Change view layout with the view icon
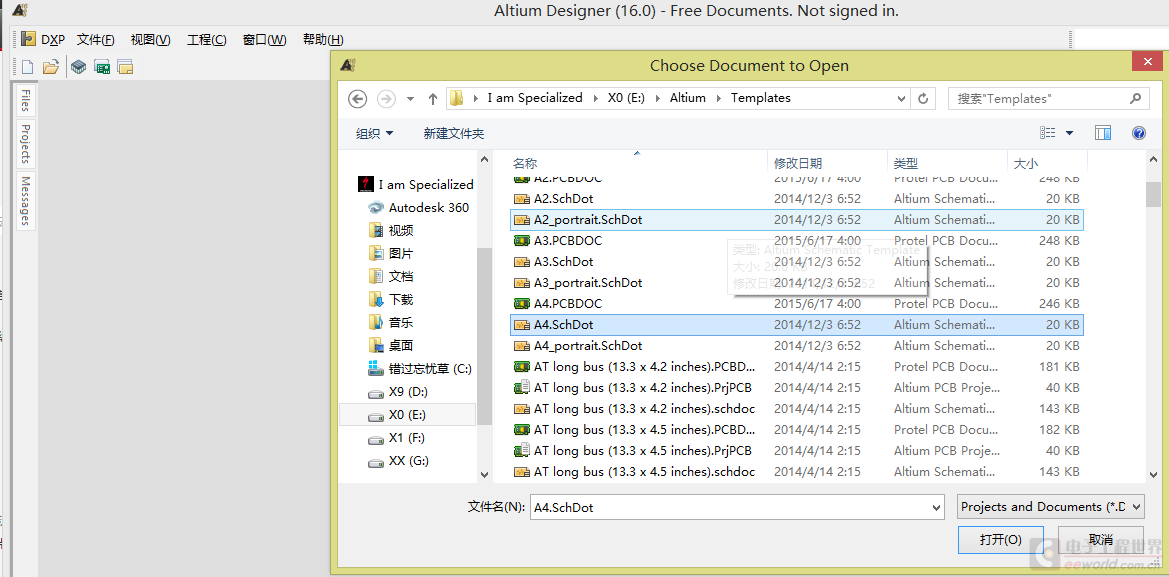Viewport: 1169px width, 577px height. (1047, 133)
